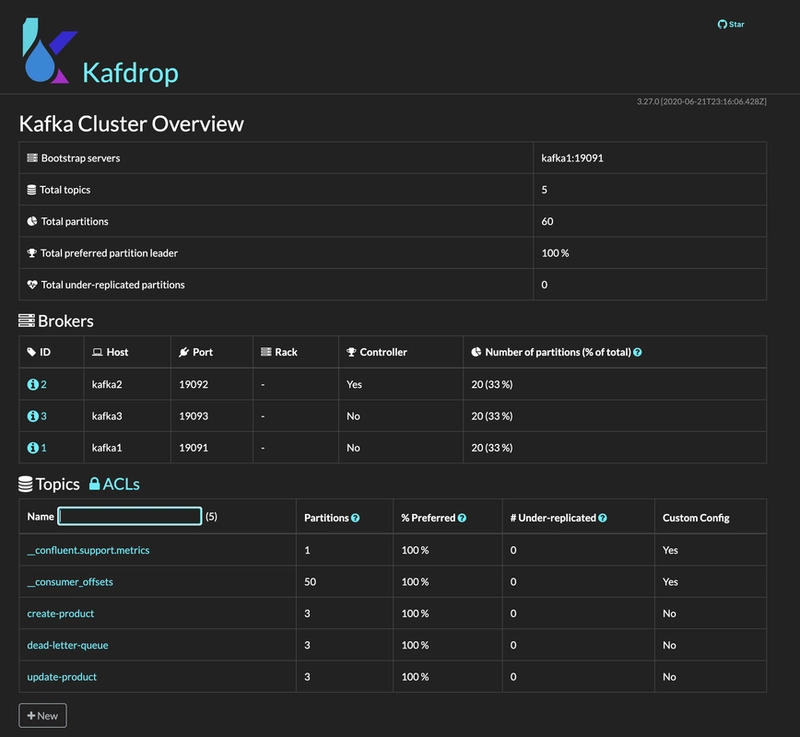Click the plug icon in Port header
Viewport: 800px width, 737px height.
click(x=184, y=352)
